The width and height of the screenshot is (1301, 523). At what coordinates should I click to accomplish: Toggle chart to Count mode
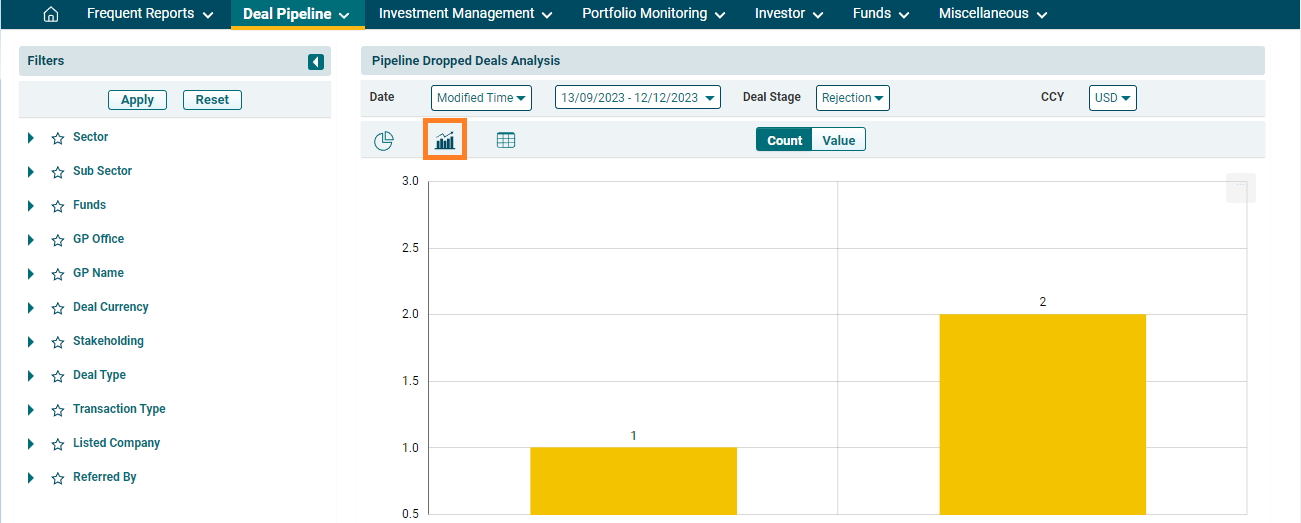click(x=784, y=140)
